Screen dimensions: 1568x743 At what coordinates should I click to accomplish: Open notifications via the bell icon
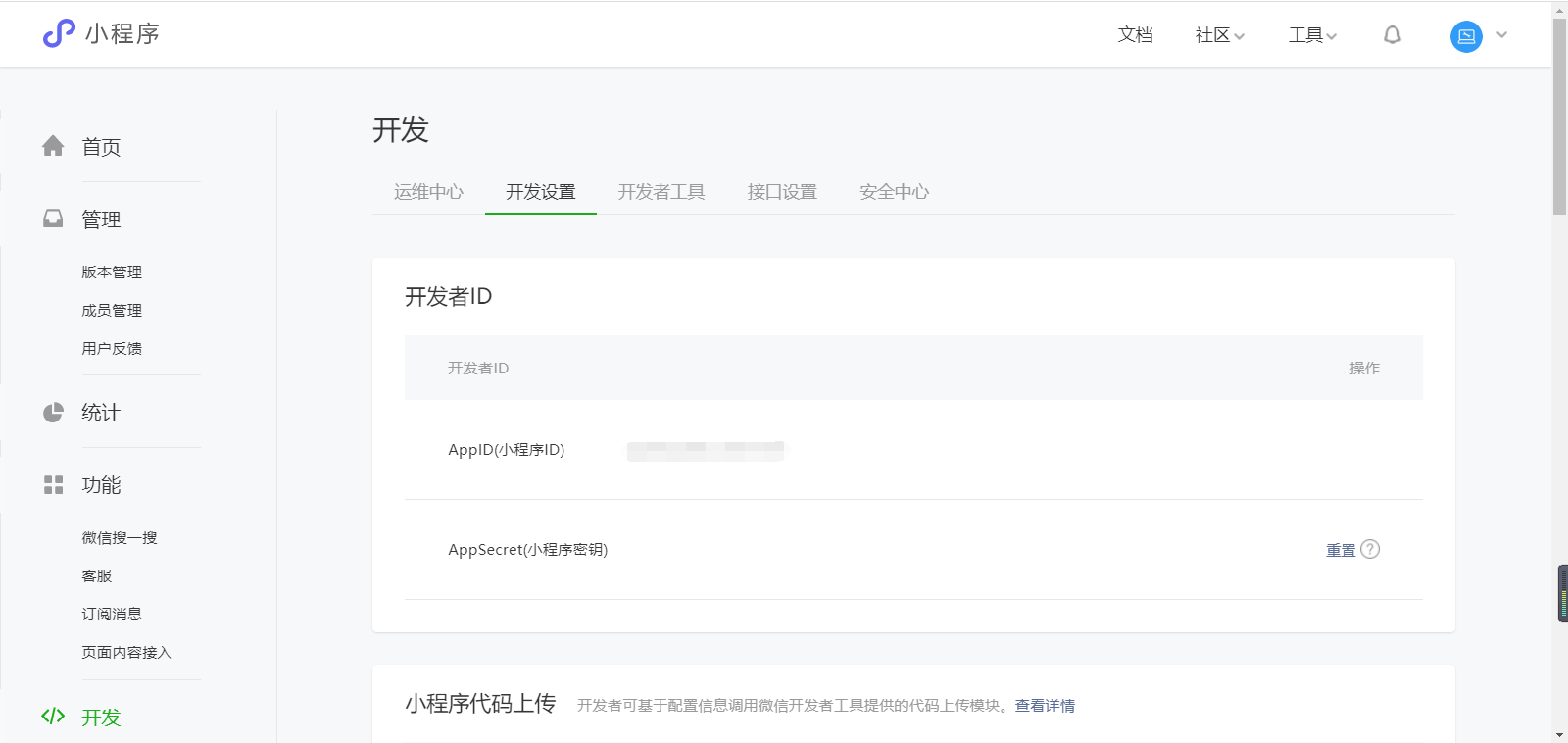[x=1392, y=35]
